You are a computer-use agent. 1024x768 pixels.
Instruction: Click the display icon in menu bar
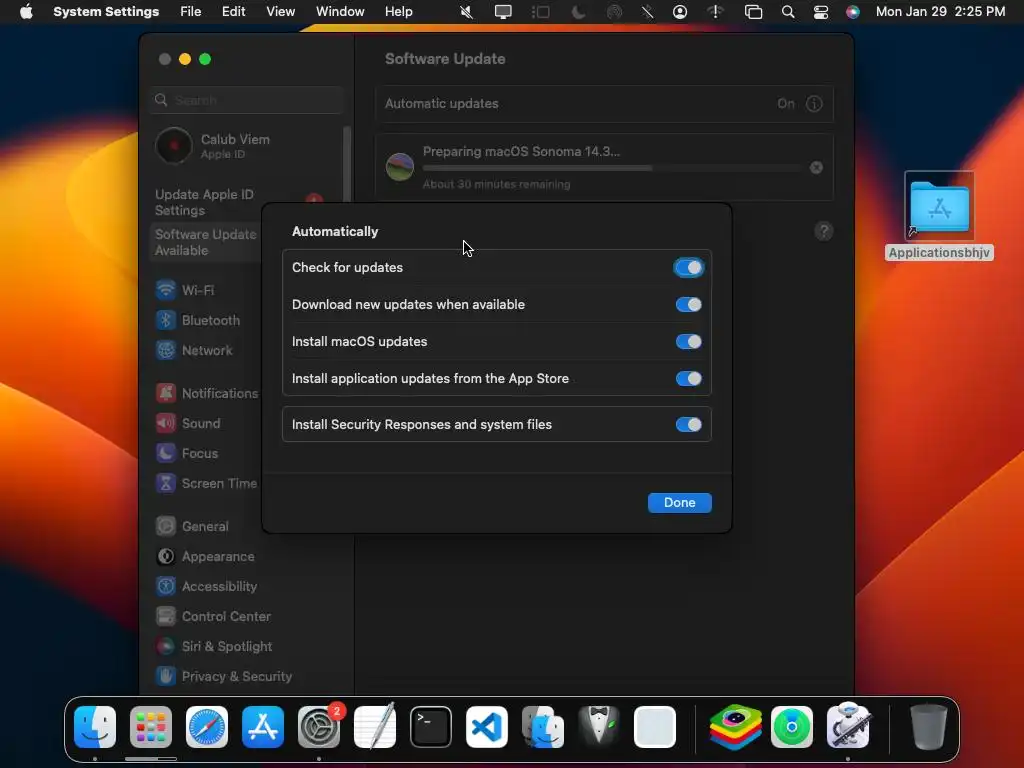point(503,12)
